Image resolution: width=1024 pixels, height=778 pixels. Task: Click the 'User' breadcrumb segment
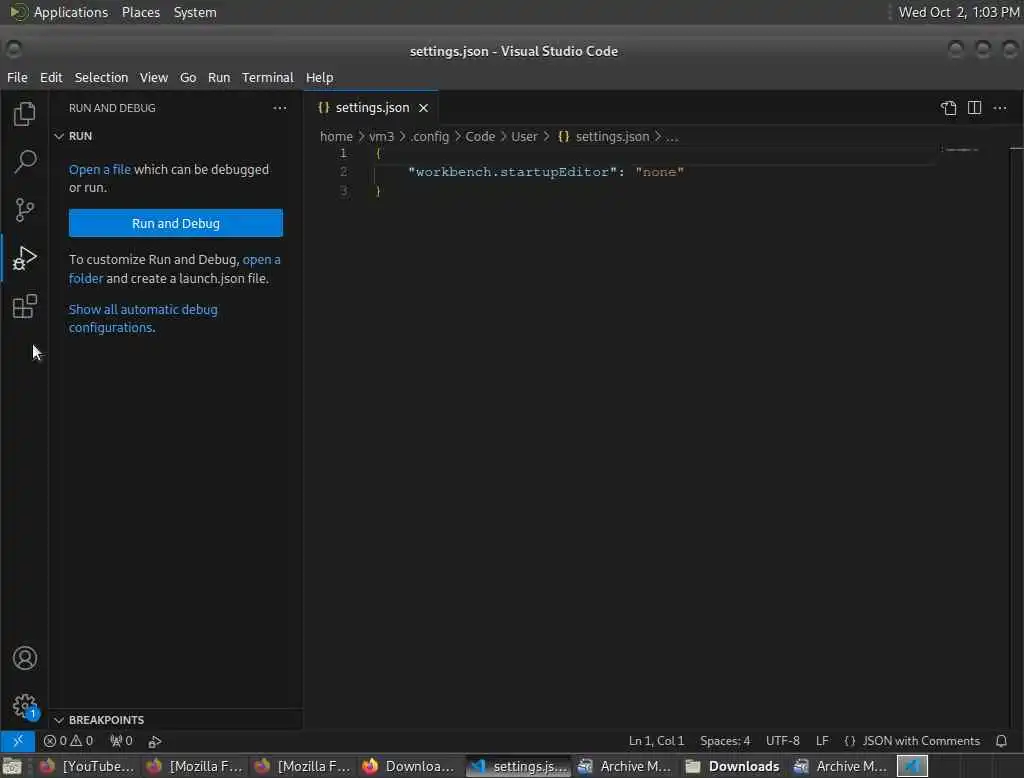tap(524, 137)
